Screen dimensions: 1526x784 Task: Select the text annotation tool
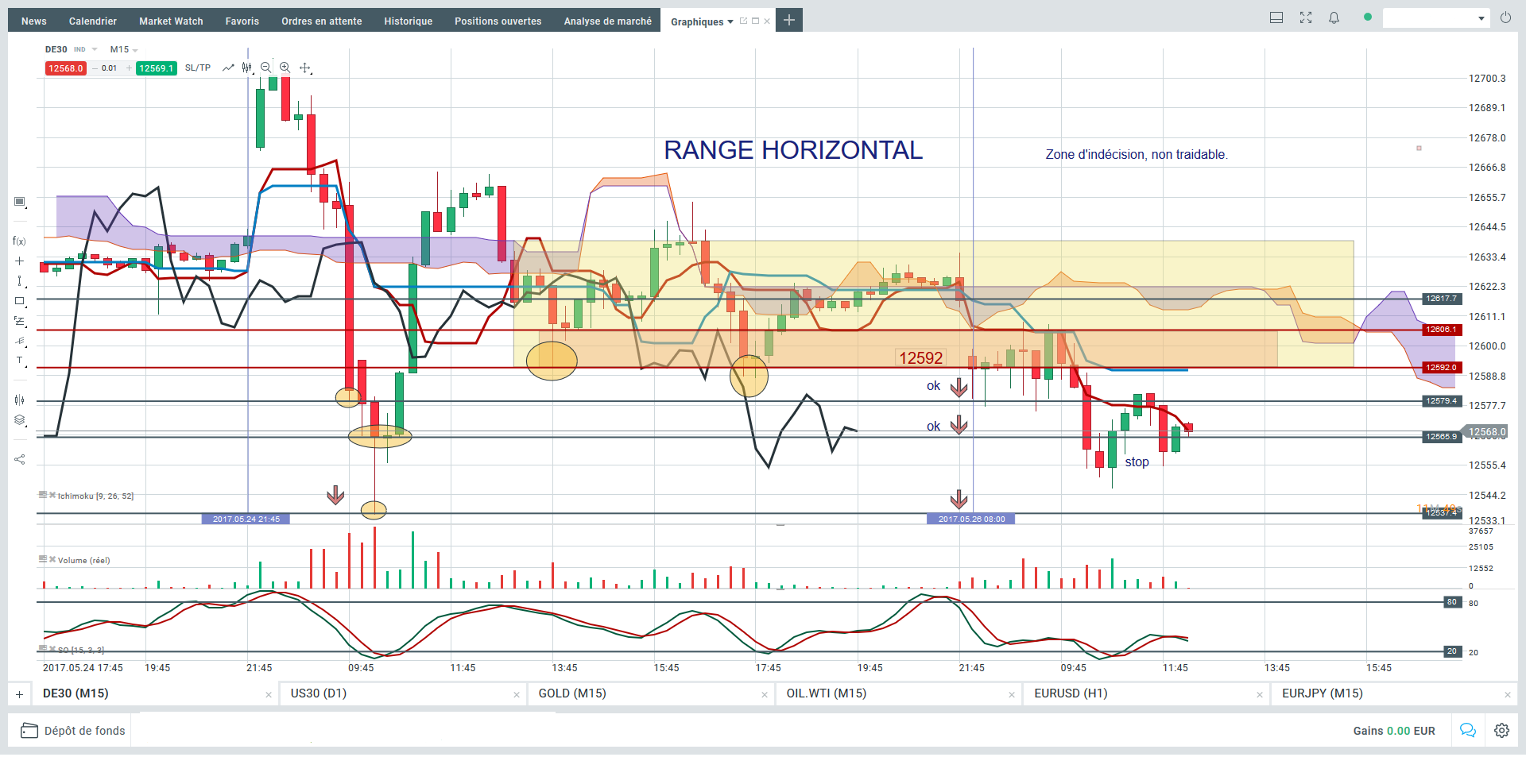(x=19, y=361)
